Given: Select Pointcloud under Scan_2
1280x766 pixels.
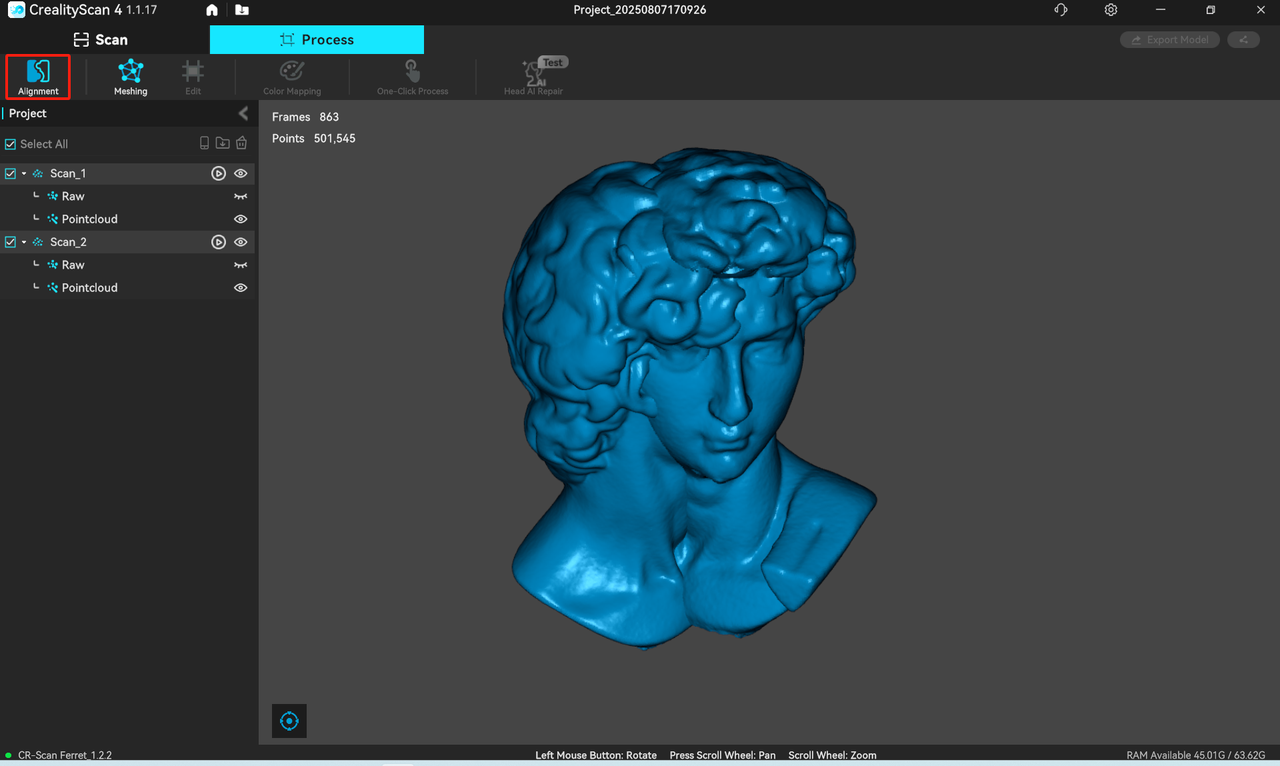Looking at the screenshot, I should (89, 288).
